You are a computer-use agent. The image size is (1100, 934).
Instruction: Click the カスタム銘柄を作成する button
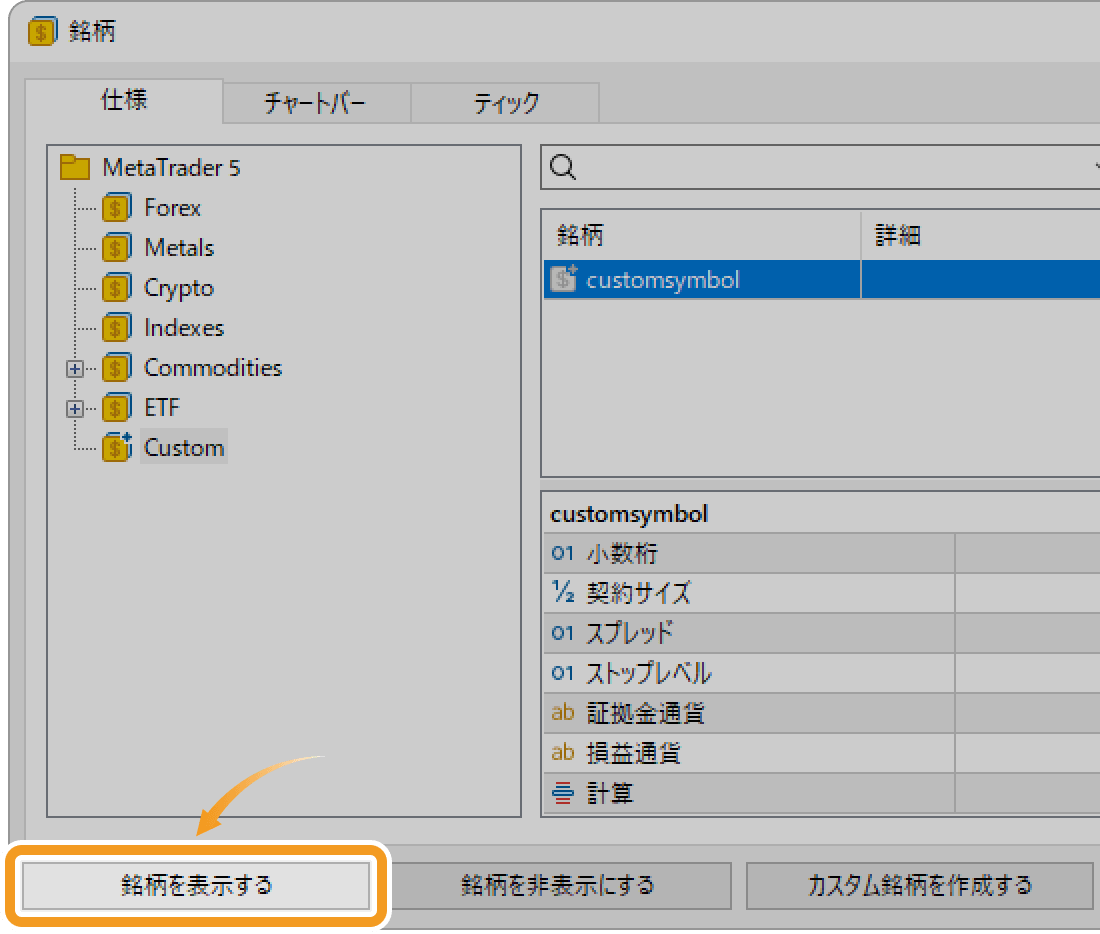coord(920,885)
